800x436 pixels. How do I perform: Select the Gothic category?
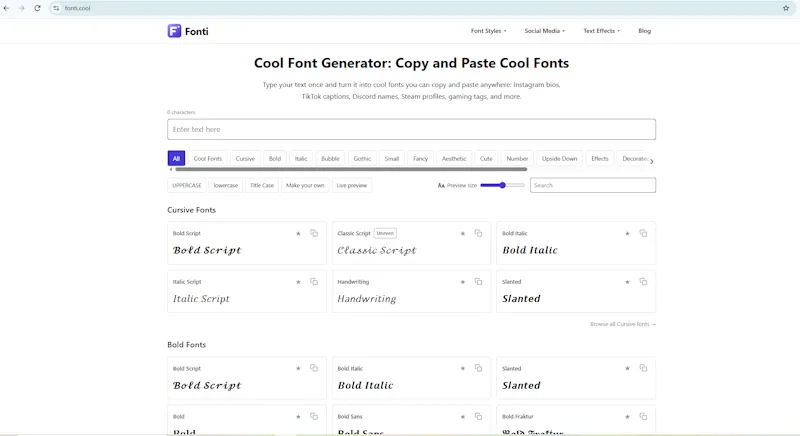[362, 159]
